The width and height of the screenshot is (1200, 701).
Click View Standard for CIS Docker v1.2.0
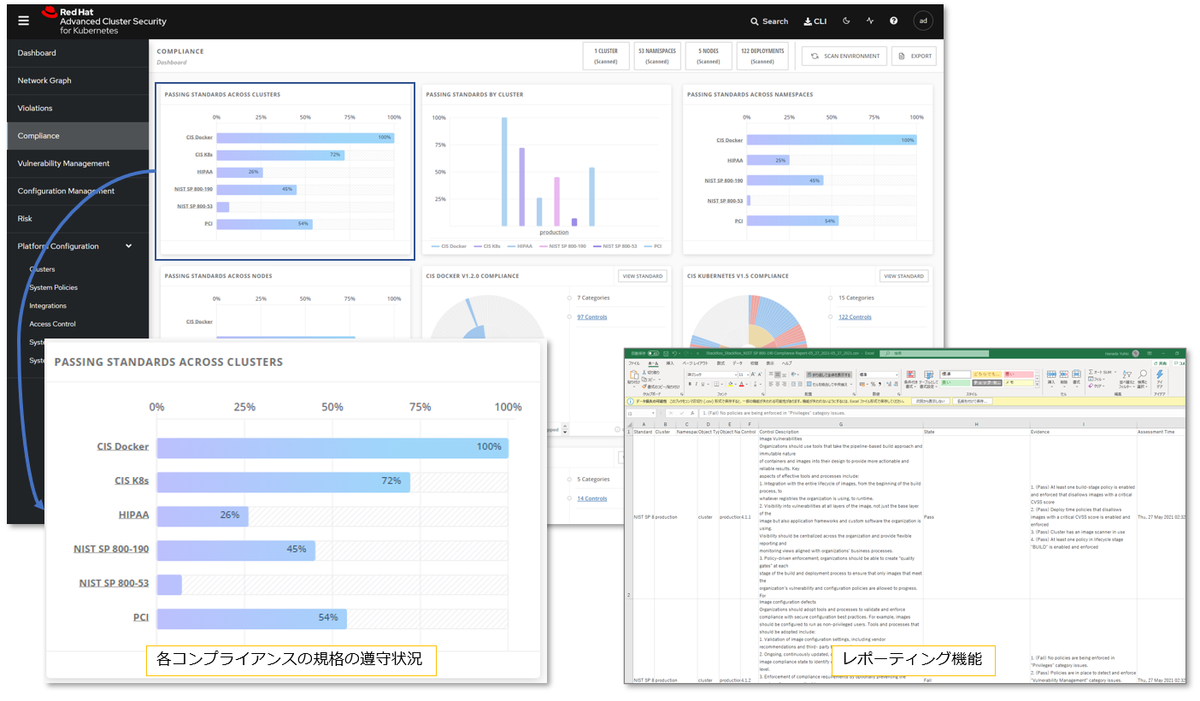(643, 276)
